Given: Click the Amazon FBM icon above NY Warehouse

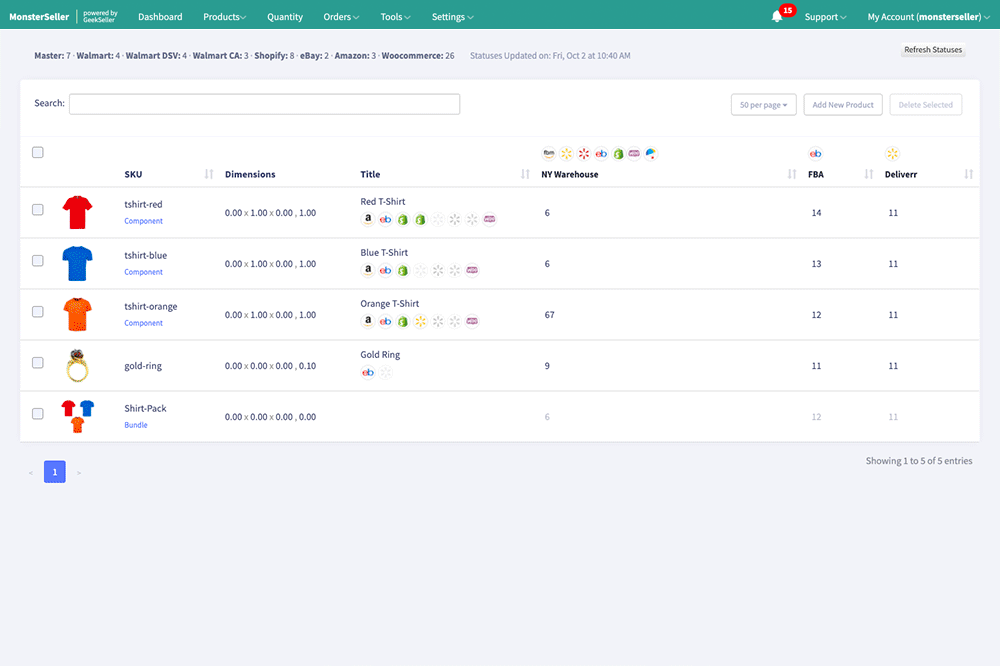Looking at the screenshot, I should (548, 154).
